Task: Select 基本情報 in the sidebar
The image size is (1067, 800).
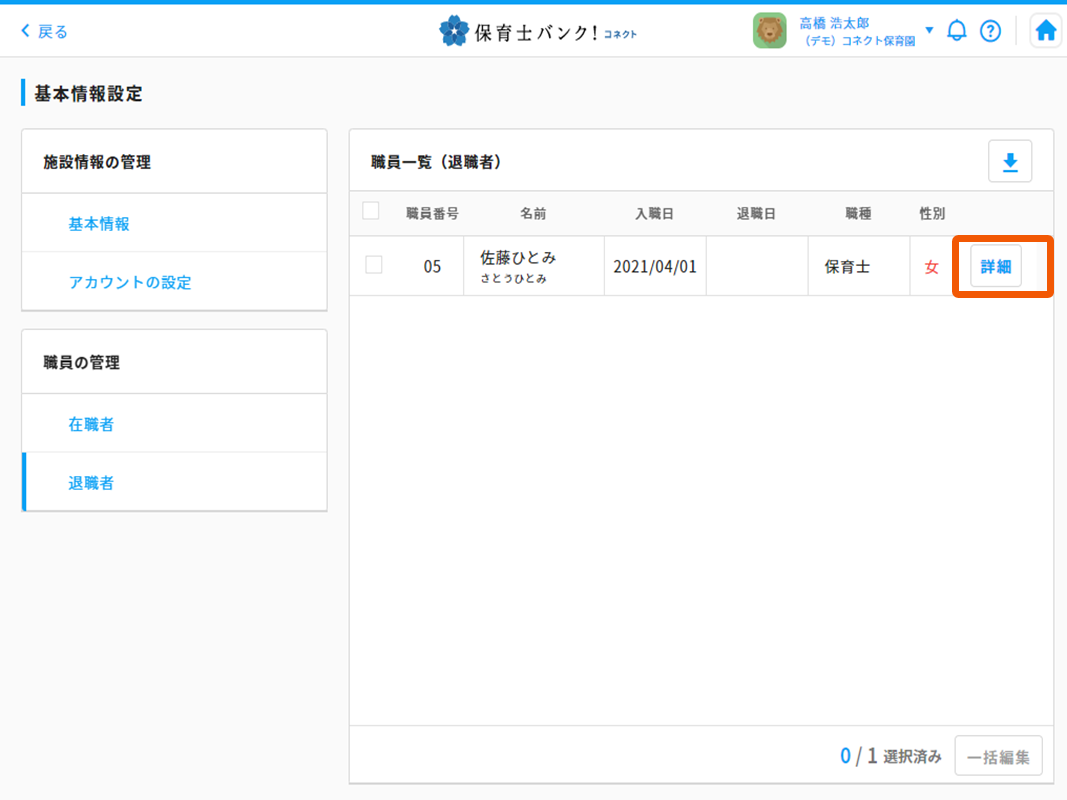Action: [99, 224]
